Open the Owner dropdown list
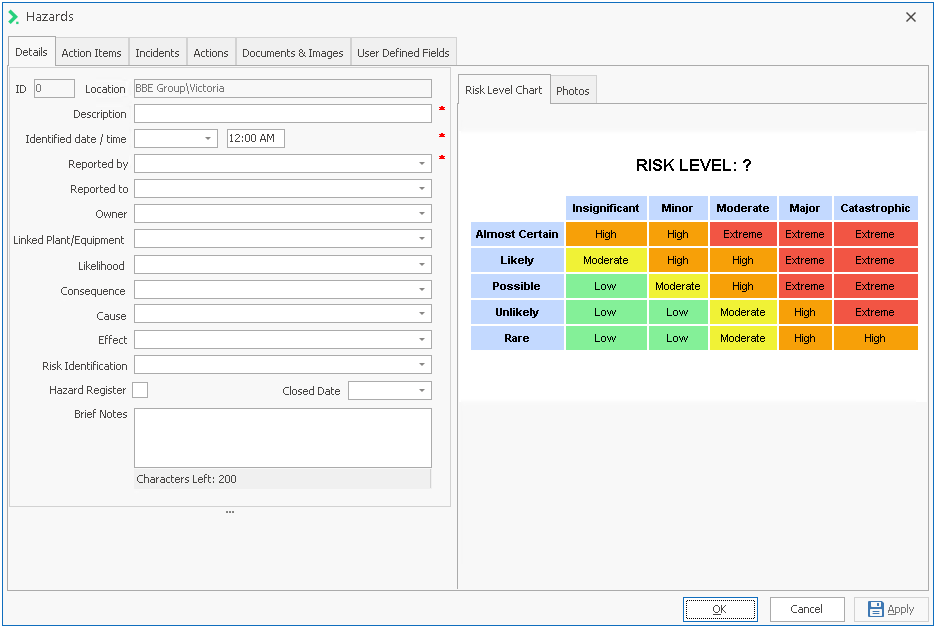The image size is (937, 627). [422, 214]
